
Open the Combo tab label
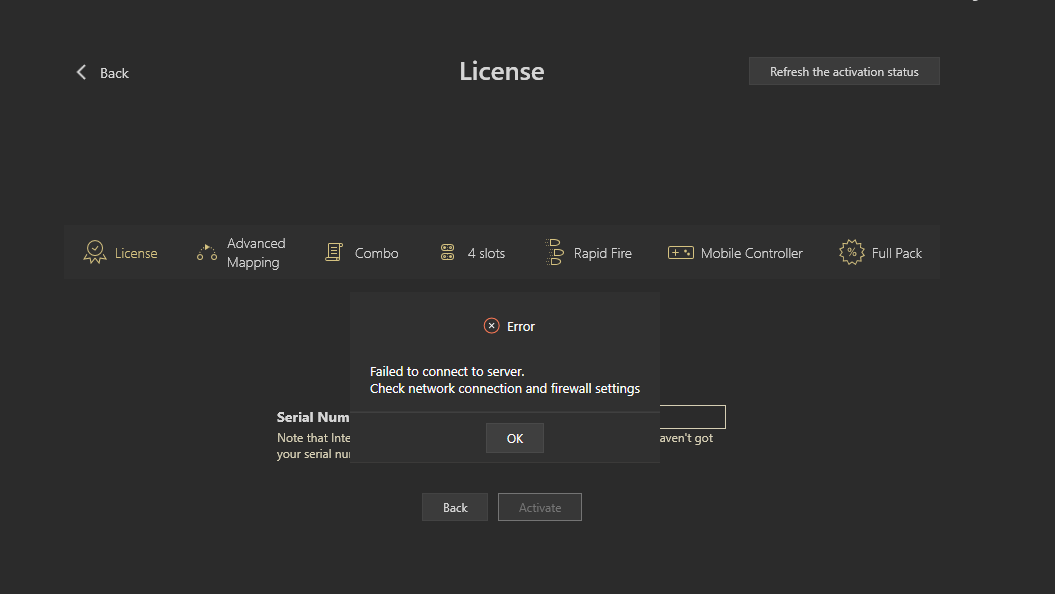[x=377, y=253]
